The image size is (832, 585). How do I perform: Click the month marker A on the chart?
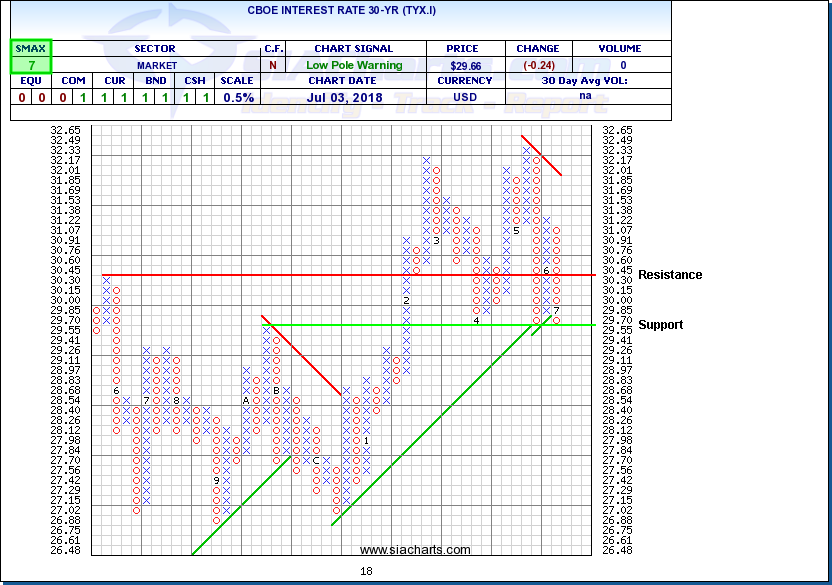(245, 400)
